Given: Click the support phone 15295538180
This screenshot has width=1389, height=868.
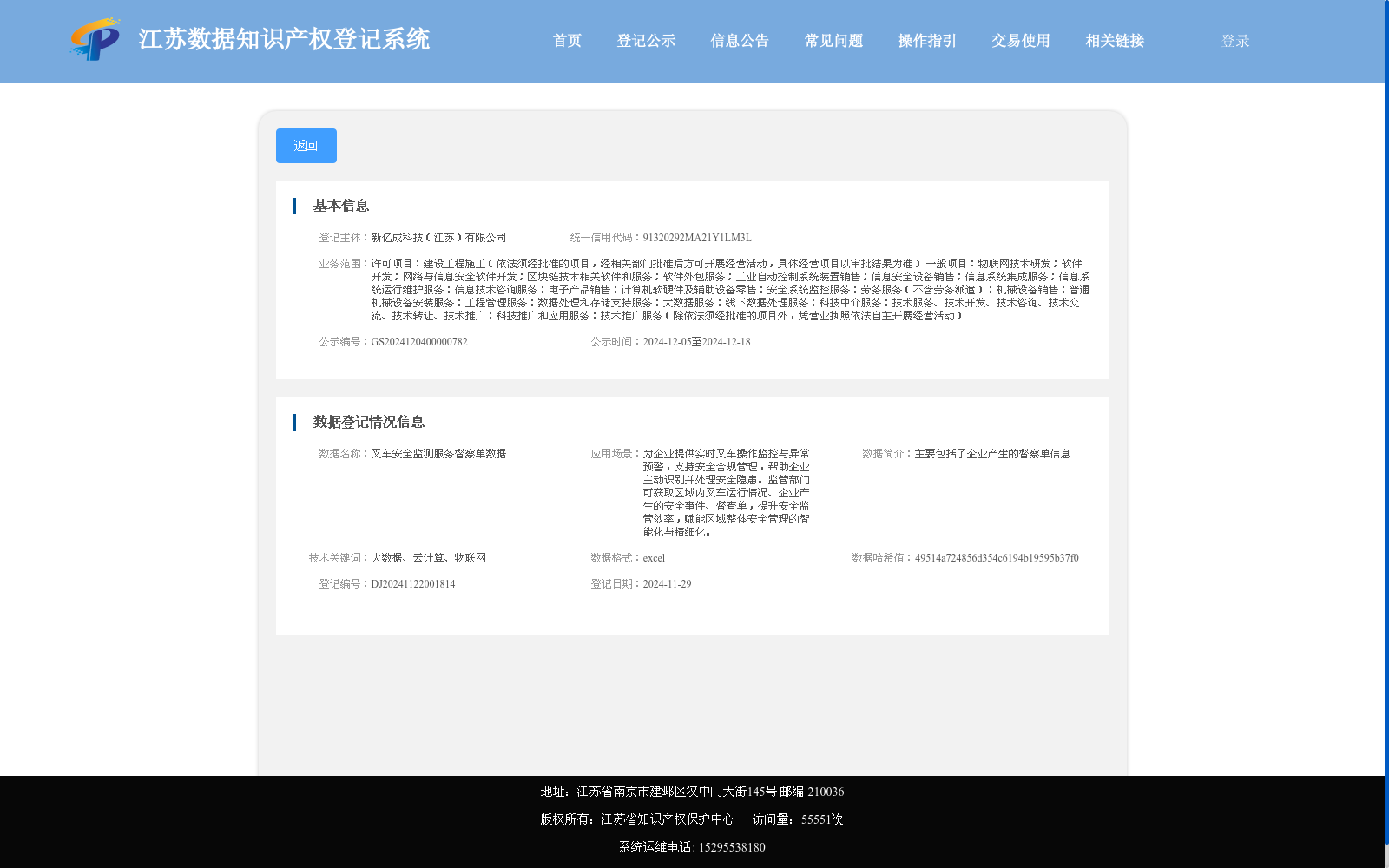Looking at the screenshot, I should click(732, 847).
